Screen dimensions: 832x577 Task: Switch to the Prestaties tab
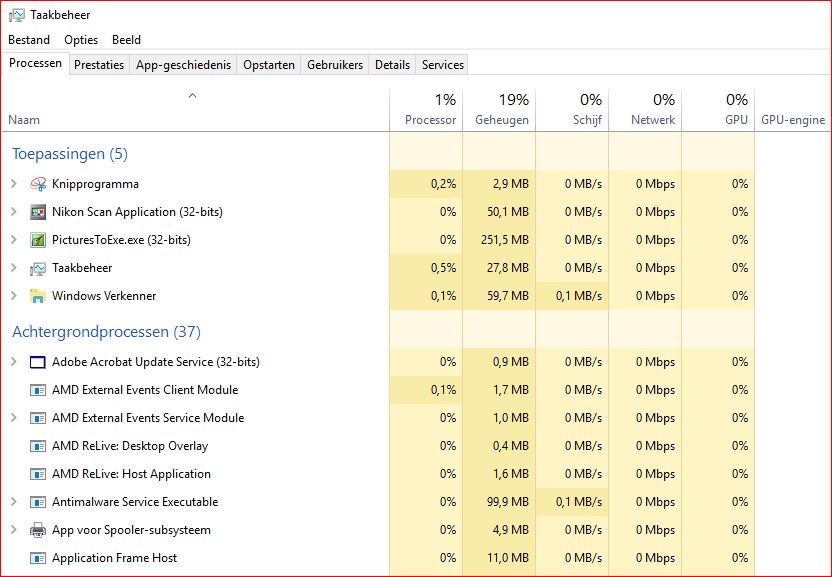(99, 65)
